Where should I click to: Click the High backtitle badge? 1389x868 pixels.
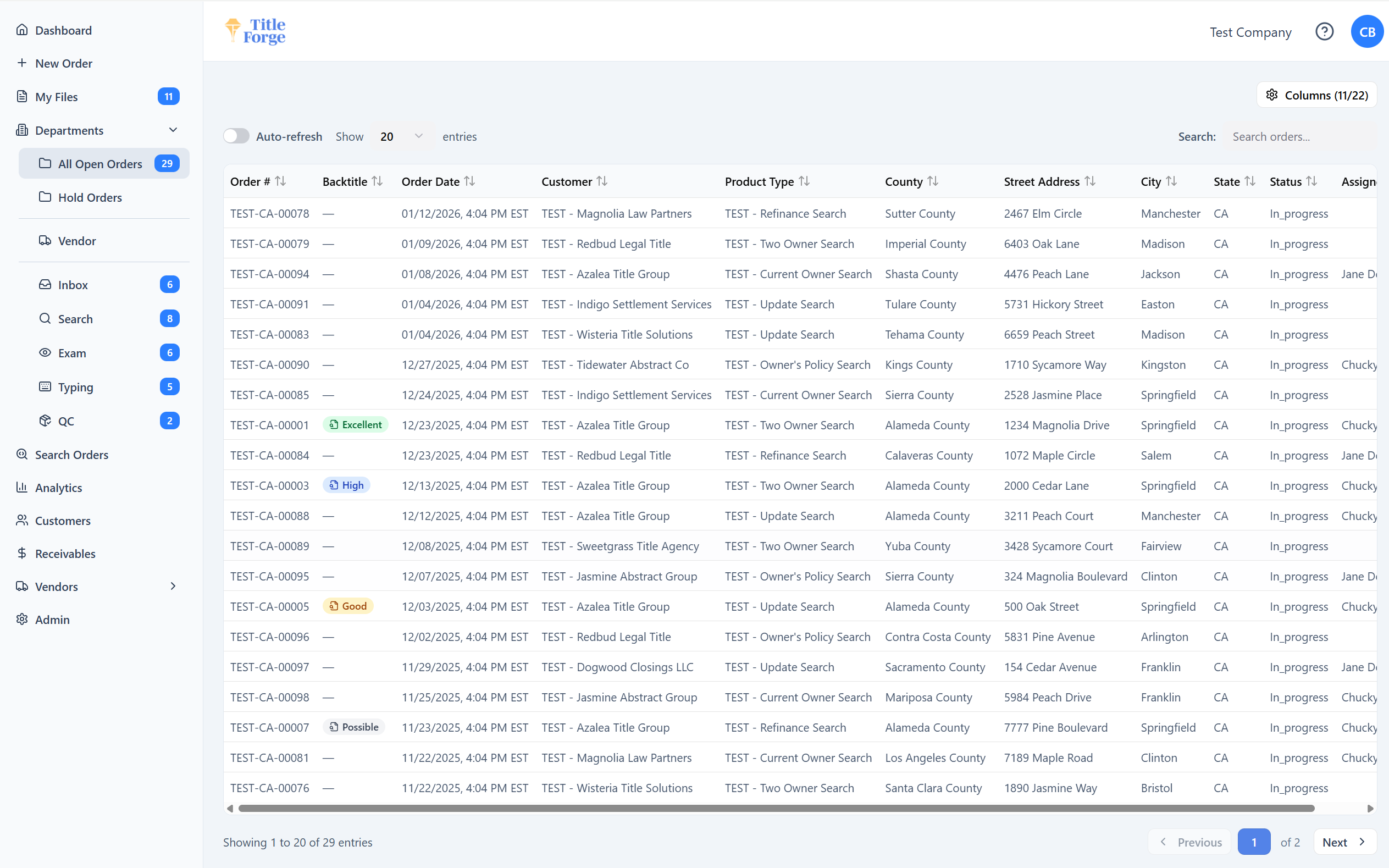[347, 485]
